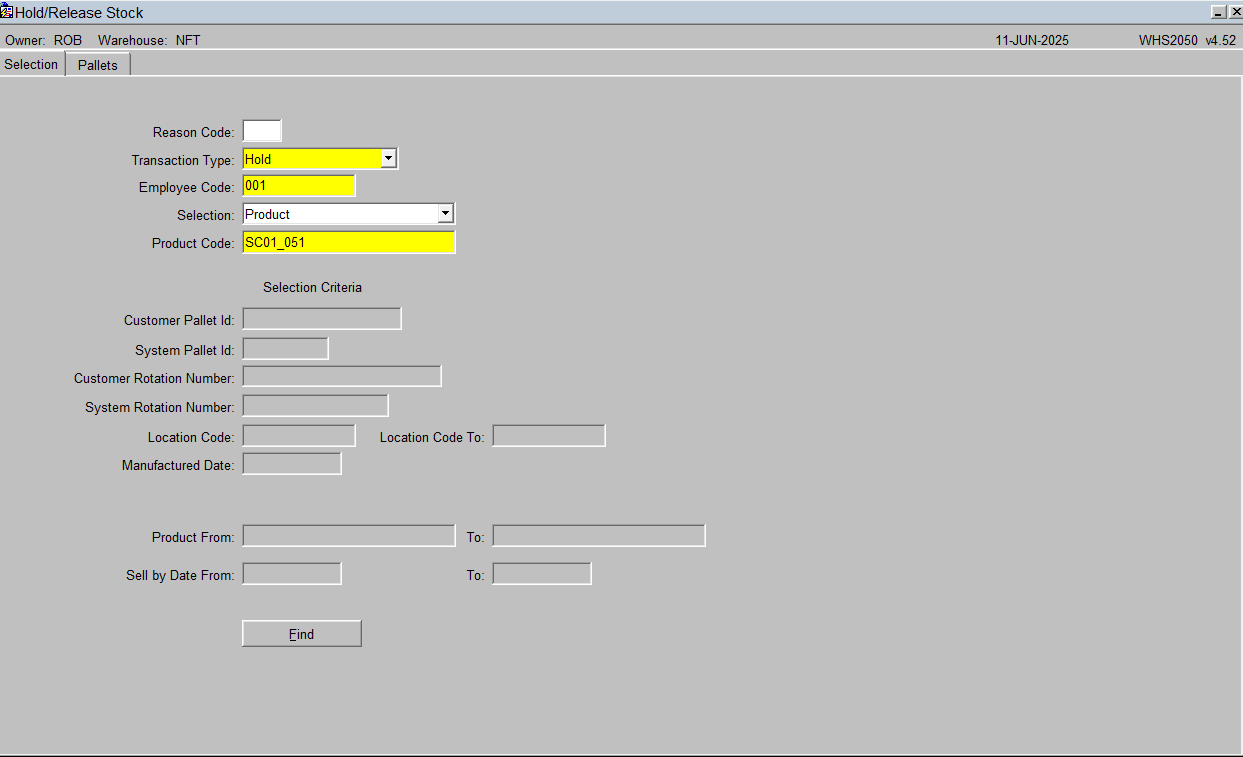Screen dimensions: 1243x757
Task: Focus the Reason Code field
Action: click(x=262, y=131)
